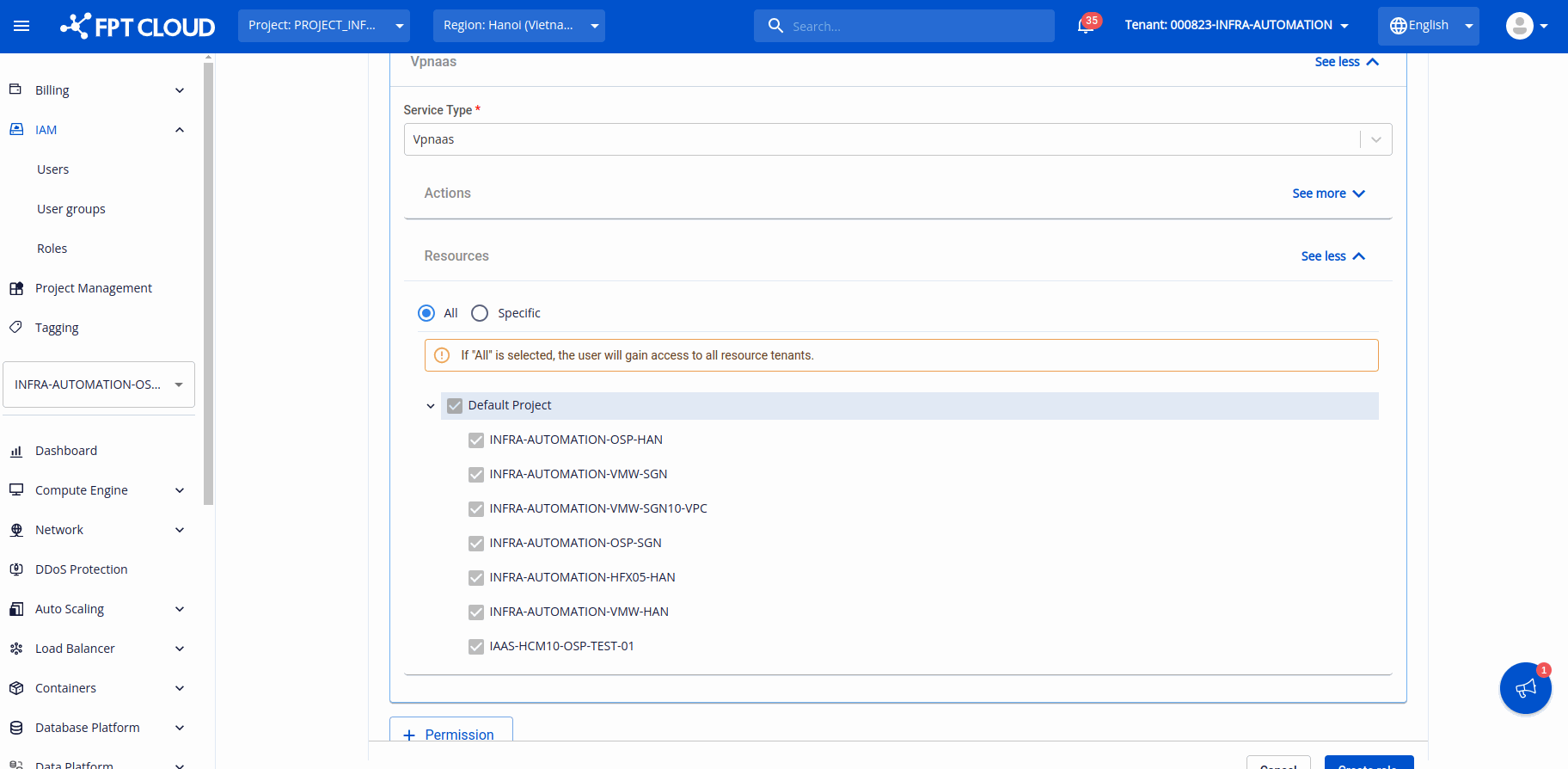This screenshot has height=769, width=1568.
Task: Click the FPT Cloud logo
Action: point(138,26)
